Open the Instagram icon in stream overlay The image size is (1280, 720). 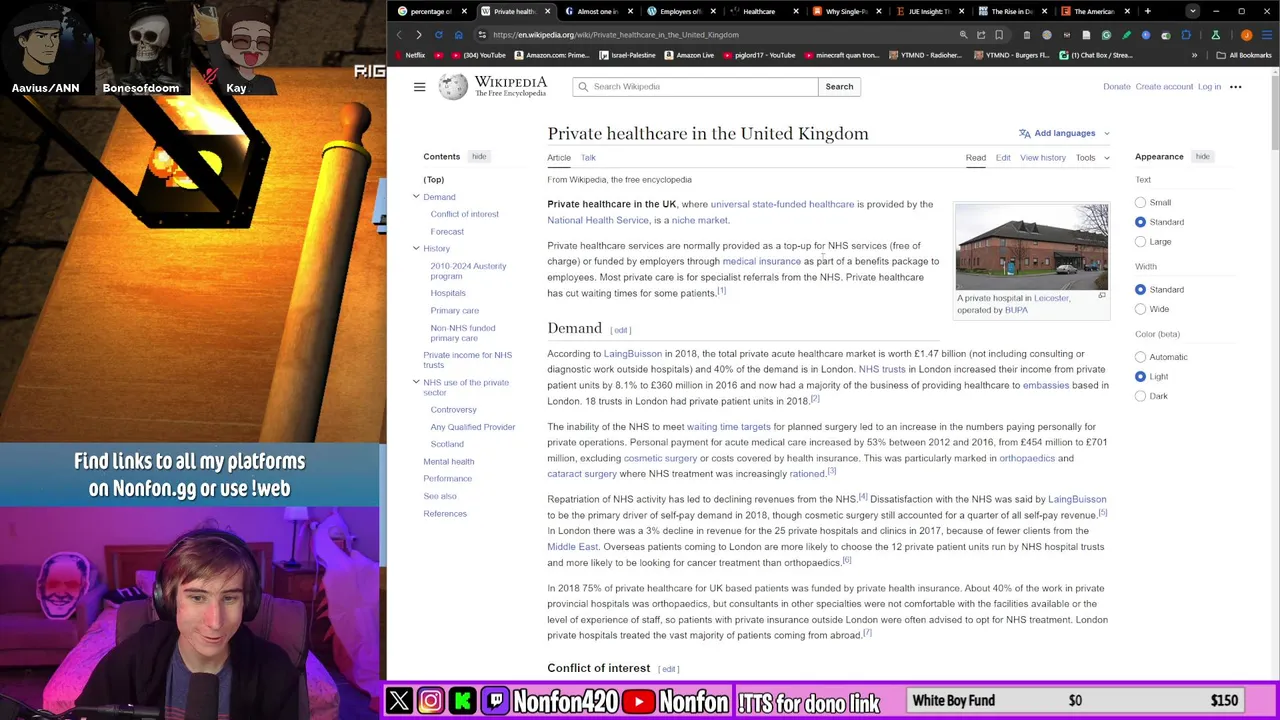point(431,701)
